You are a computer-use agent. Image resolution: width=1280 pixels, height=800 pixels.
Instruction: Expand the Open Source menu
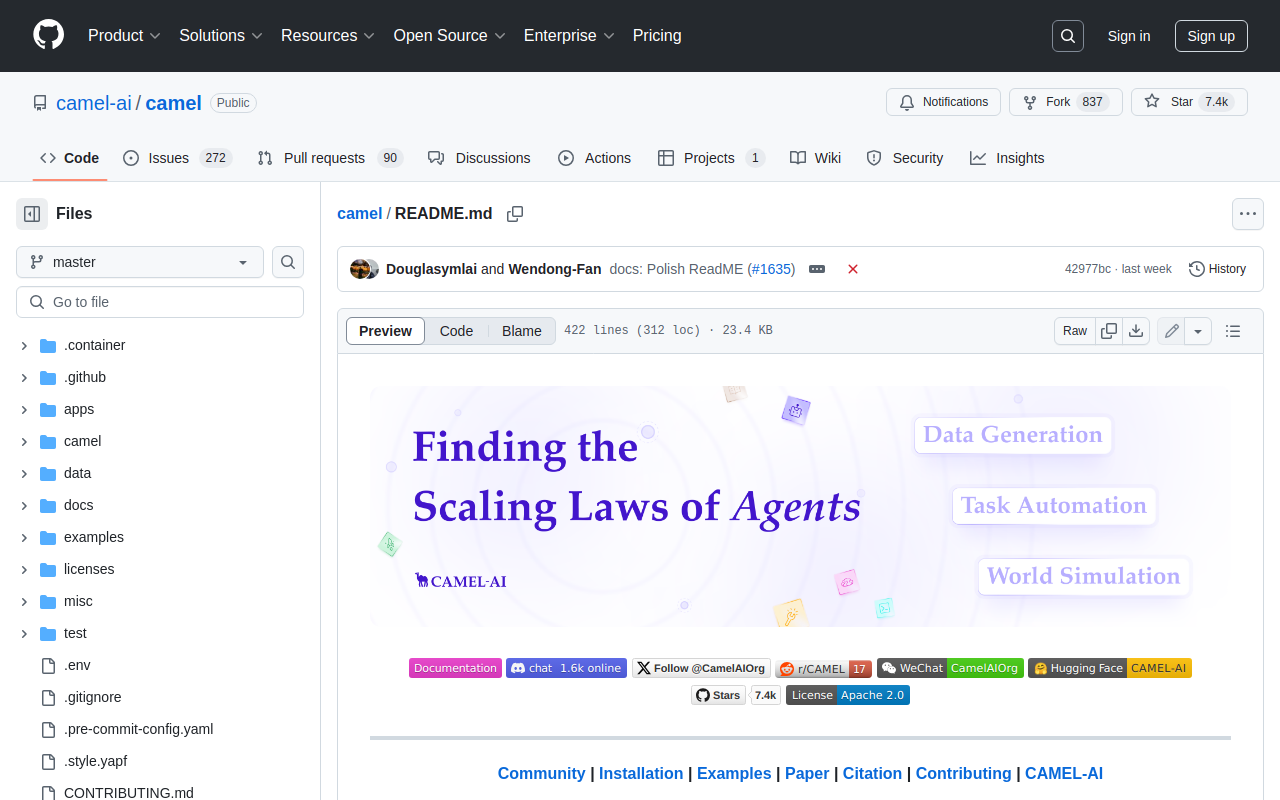click(x=450, y=36)
